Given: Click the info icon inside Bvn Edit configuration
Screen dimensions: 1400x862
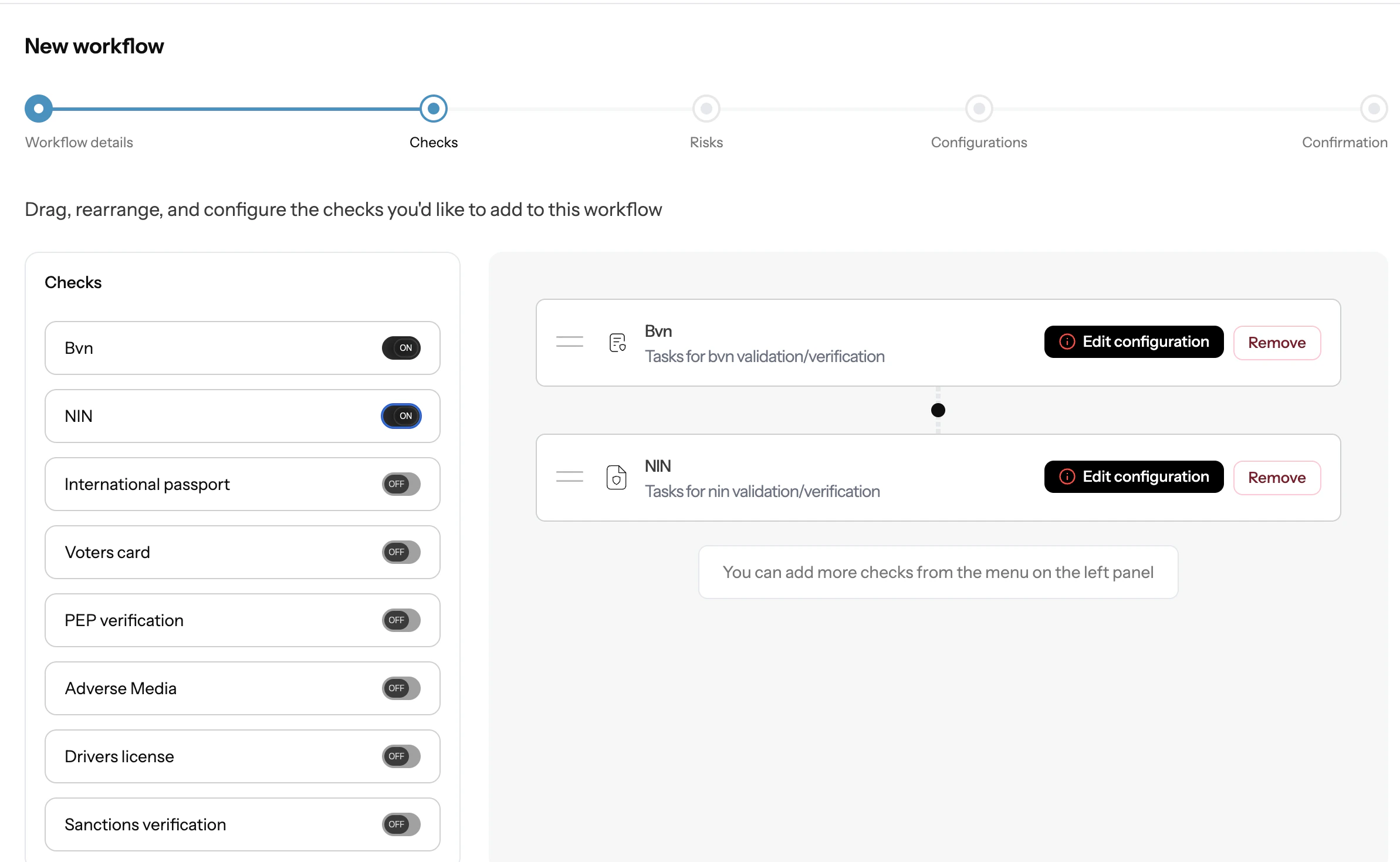Looking at the screenshot, I should click(1067, 342).
